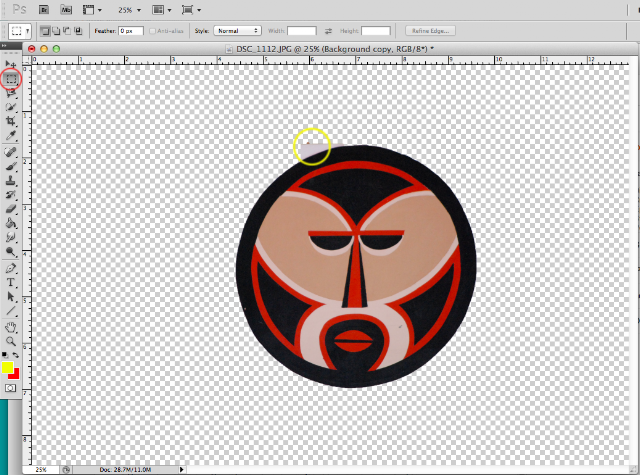
Task: Select the Zoom tool
Action: 11,341
